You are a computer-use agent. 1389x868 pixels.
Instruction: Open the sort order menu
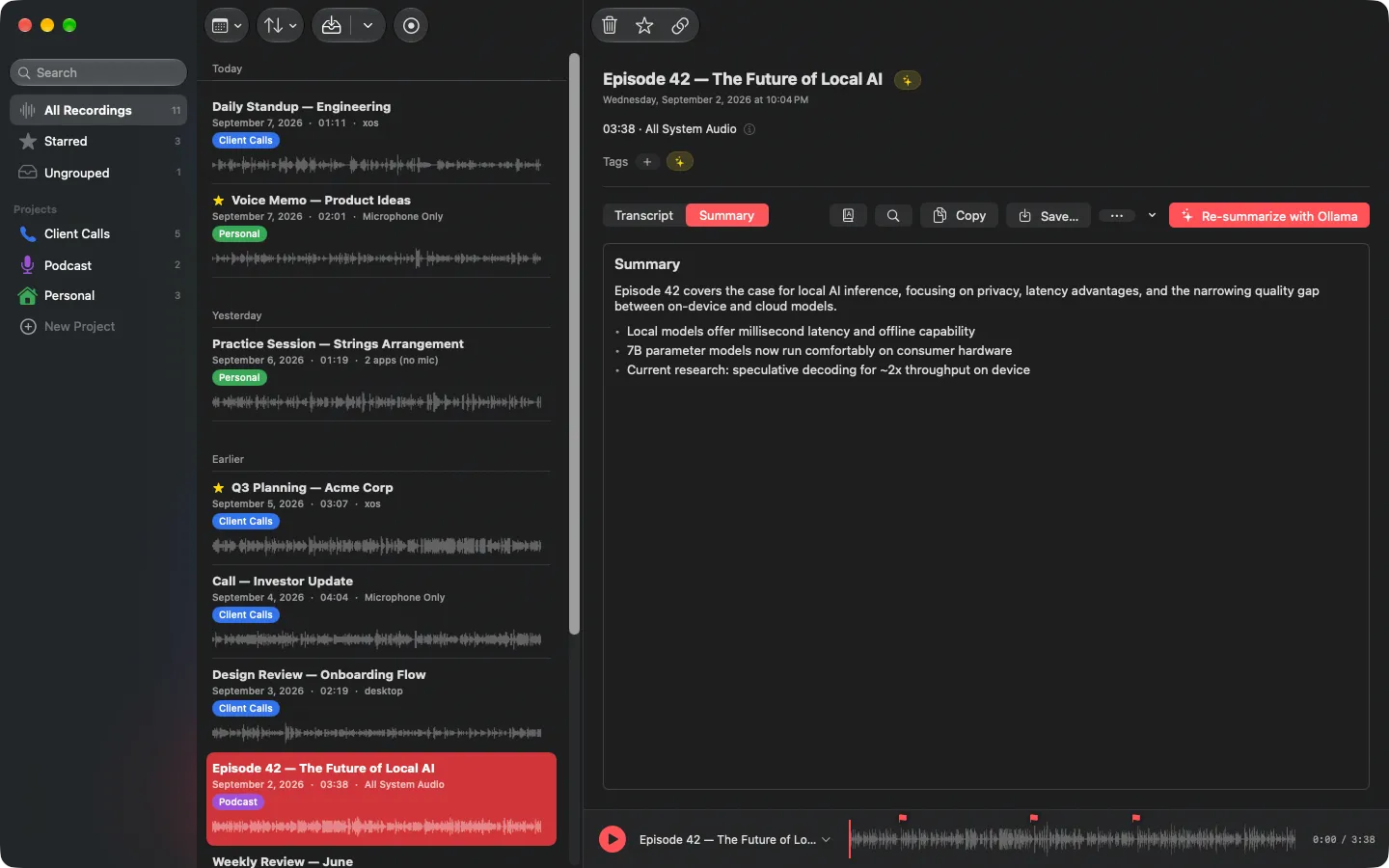point(281,25)
